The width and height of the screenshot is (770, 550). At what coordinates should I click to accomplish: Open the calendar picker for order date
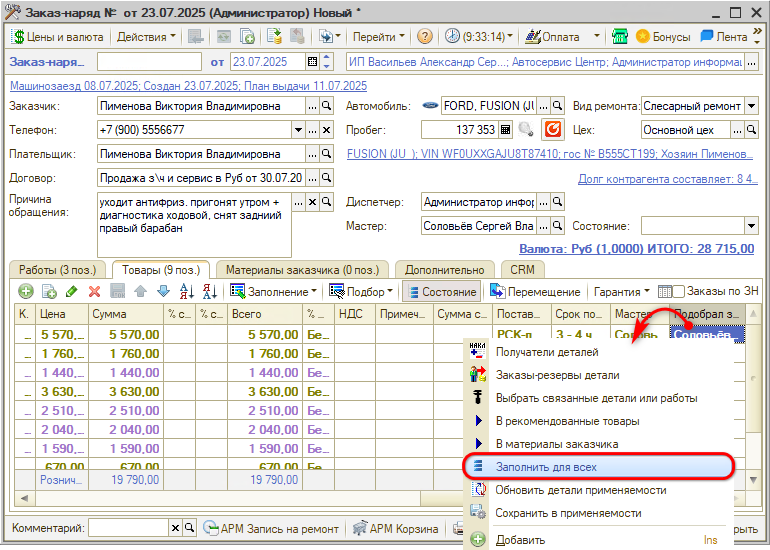(312, 63)
